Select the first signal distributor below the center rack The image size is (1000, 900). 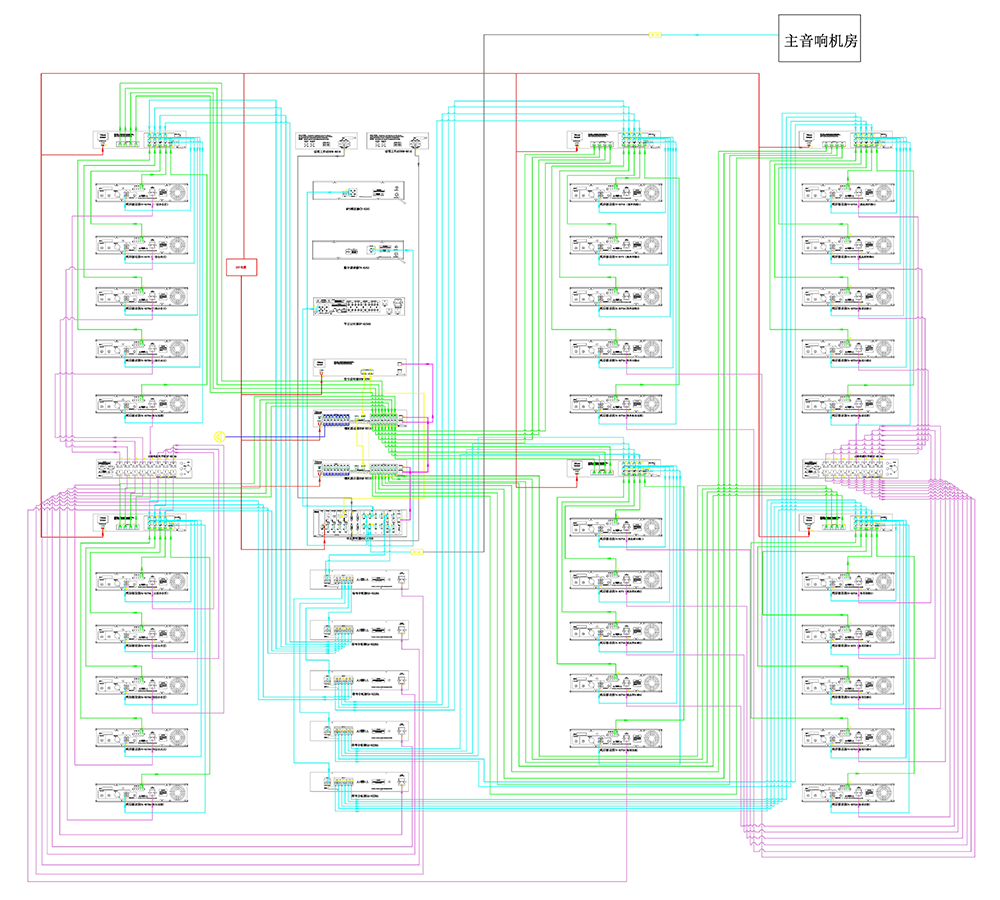pyautogui.click(x=360, y=579)
